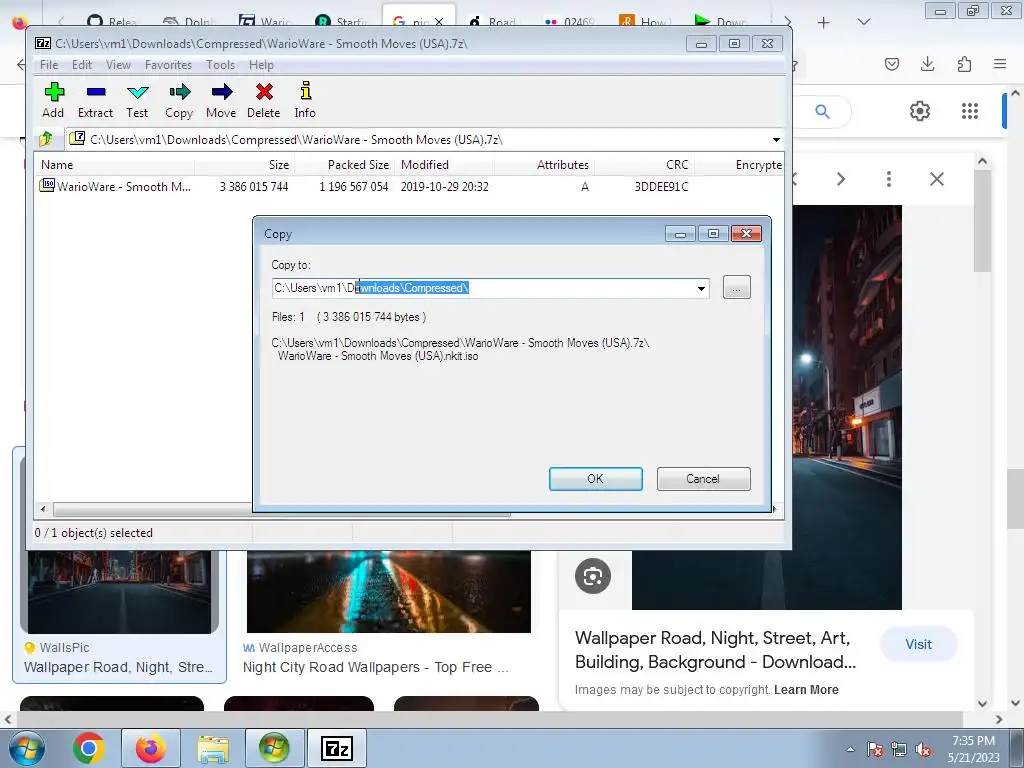The image size is (1024, 768).
Task: Sort file list by Name column
Action: [x=115, y=165]
